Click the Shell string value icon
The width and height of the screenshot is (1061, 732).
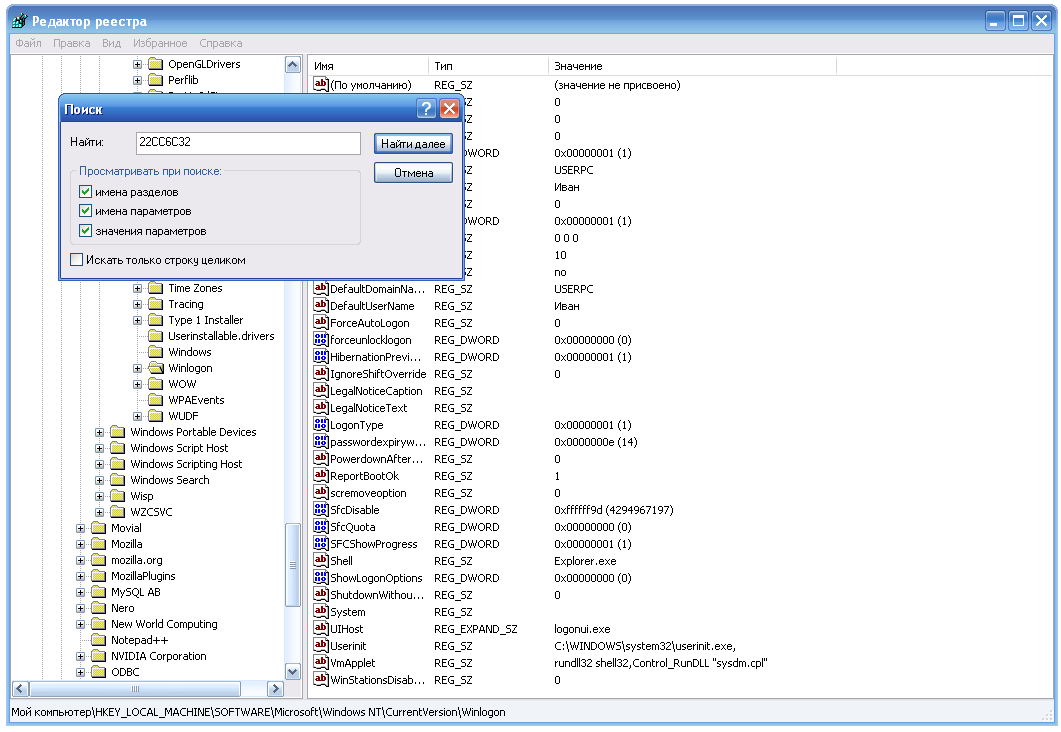tap(321, 561)
